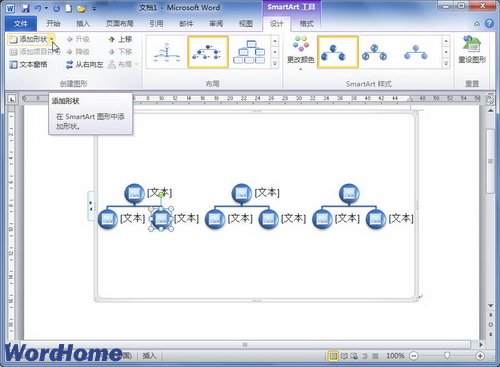Viewport: 500px width, 367px height.
Task: Click Add Bullet (添加项目符号) button
Action: pos(35,52)
